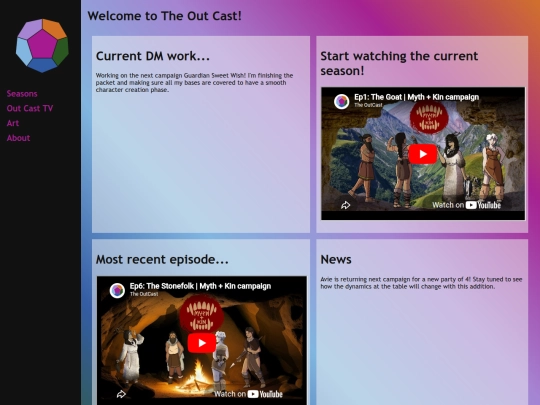The image size is (540, 405).
Task: Select the 'Most recent episode...' heading
Action: [x=162, y=259]
